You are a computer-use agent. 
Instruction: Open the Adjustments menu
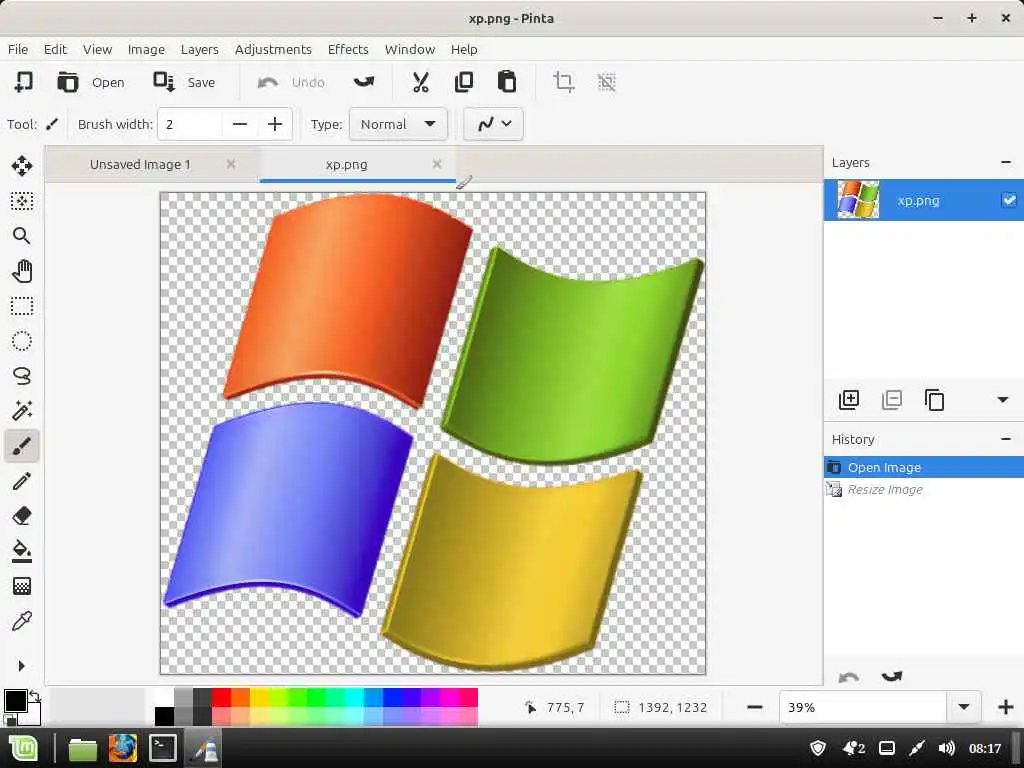pyautogui.click(x=273, y=49)
